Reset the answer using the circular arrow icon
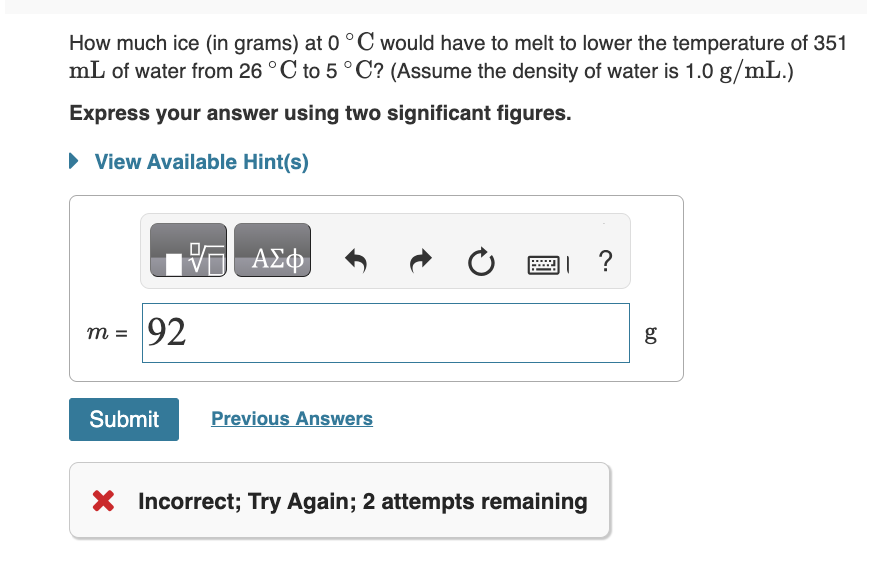 481,261
